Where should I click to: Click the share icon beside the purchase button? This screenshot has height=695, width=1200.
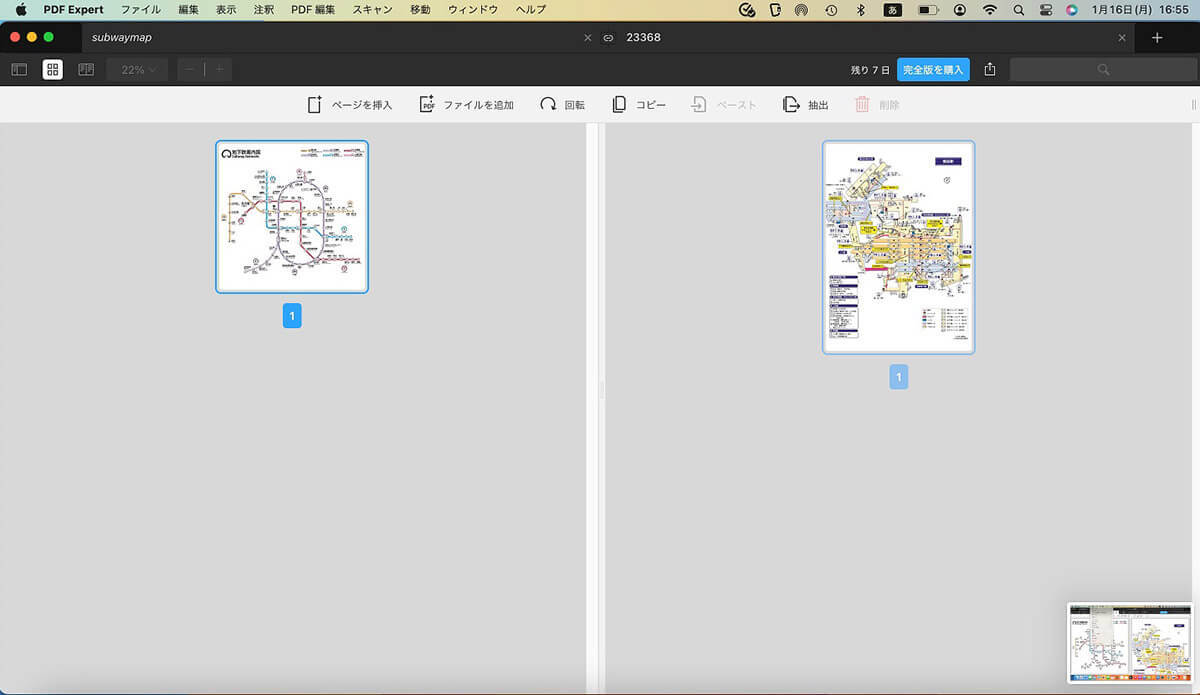[990, 70]
